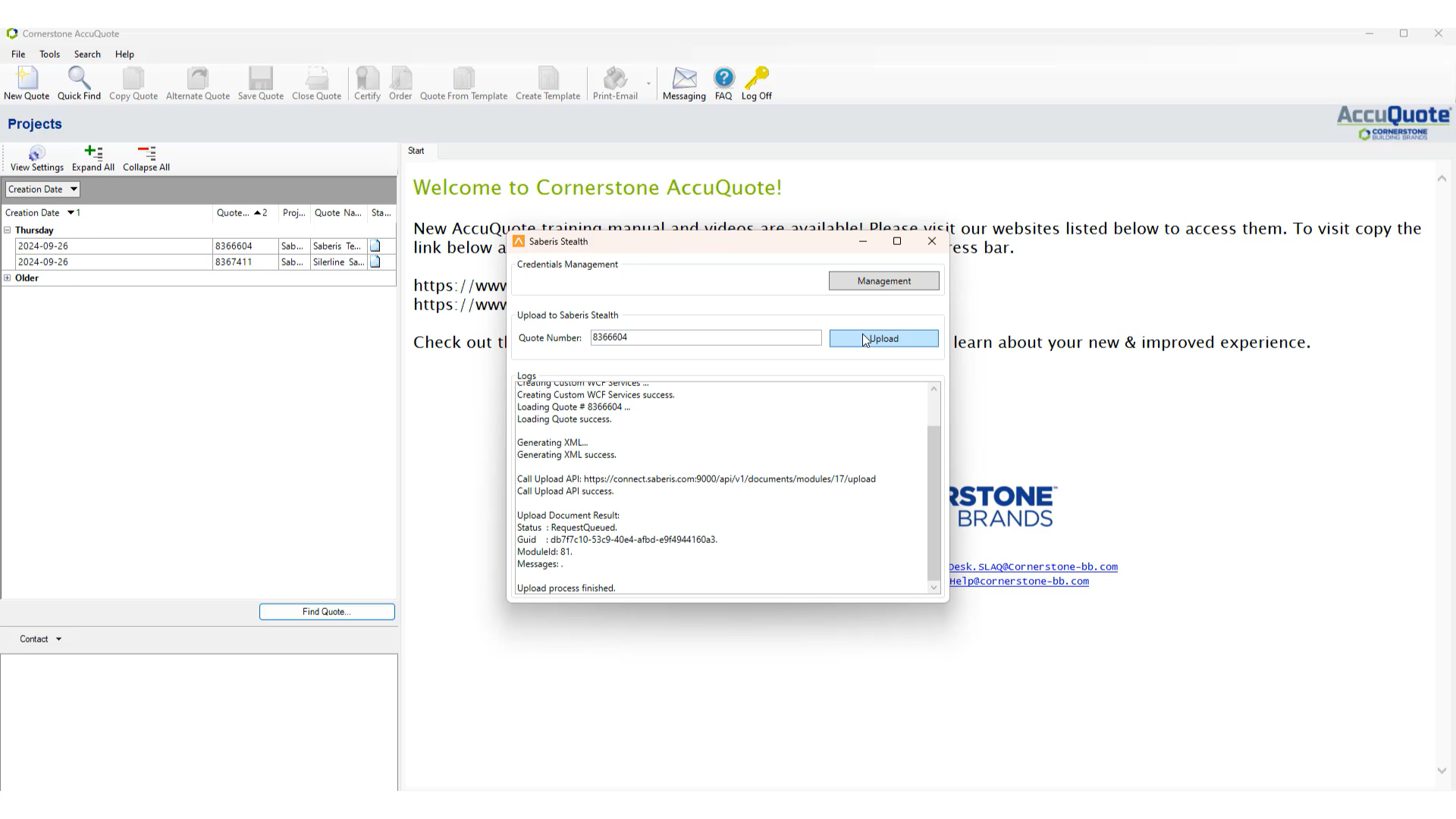
Task: Click status document icon for quote 8367411
Action: pos(375,262)
